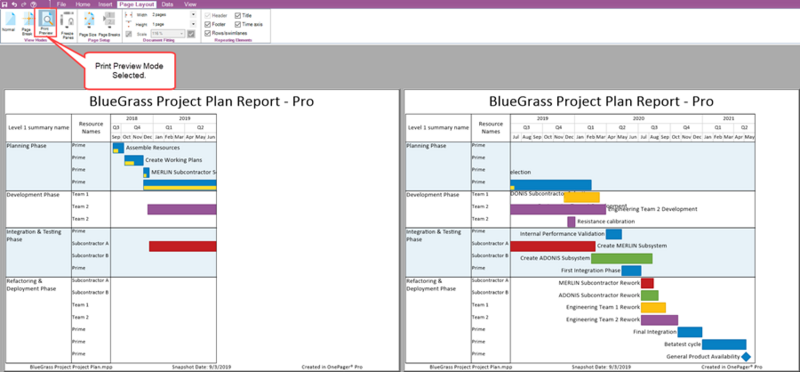
Task: Click the 'Create MERLIN Subsystem' label
Action: 632,246
